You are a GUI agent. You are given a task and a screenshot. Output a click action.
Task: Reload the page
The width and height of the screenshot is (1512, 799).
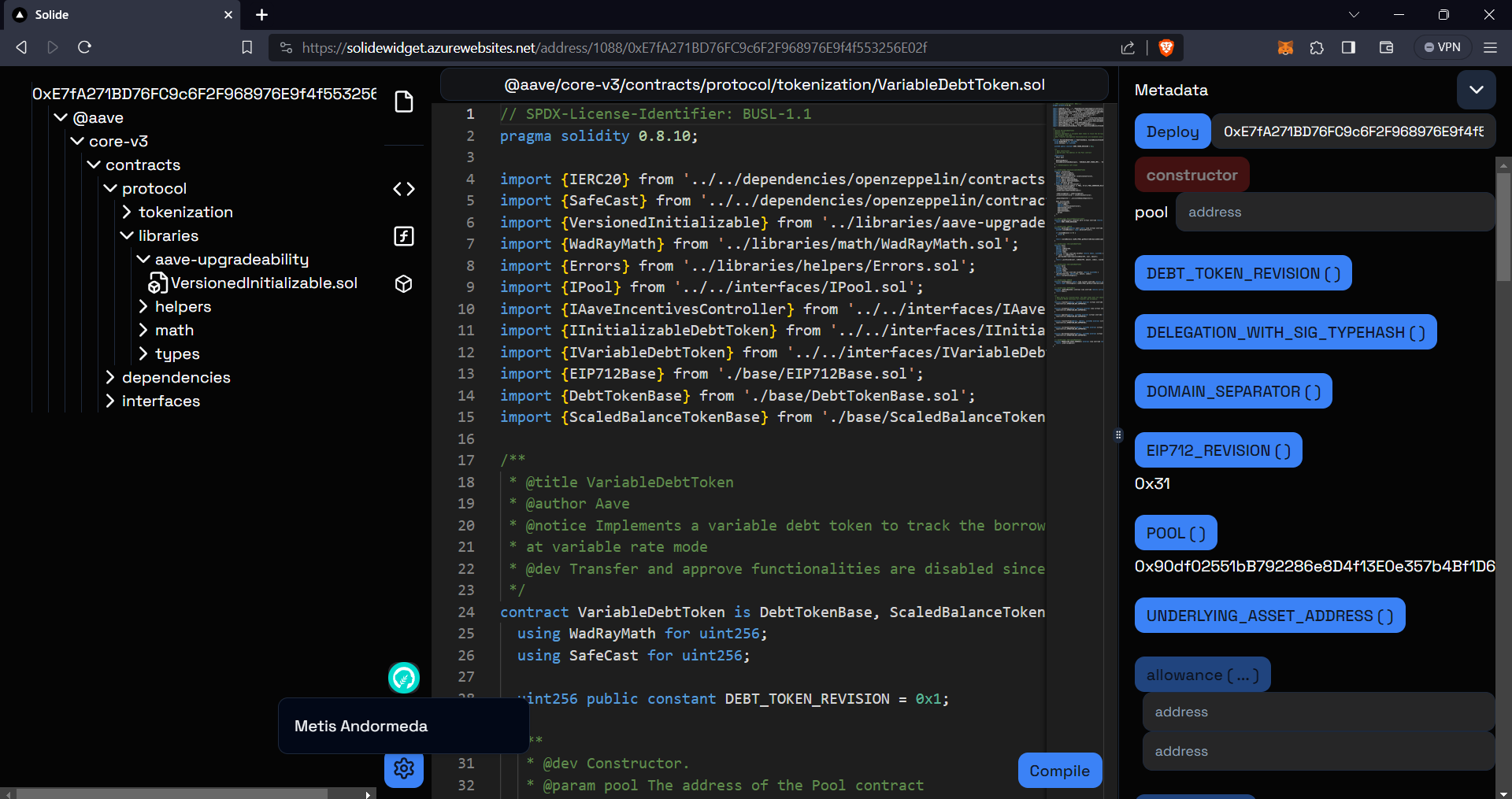tap(84, 47)
